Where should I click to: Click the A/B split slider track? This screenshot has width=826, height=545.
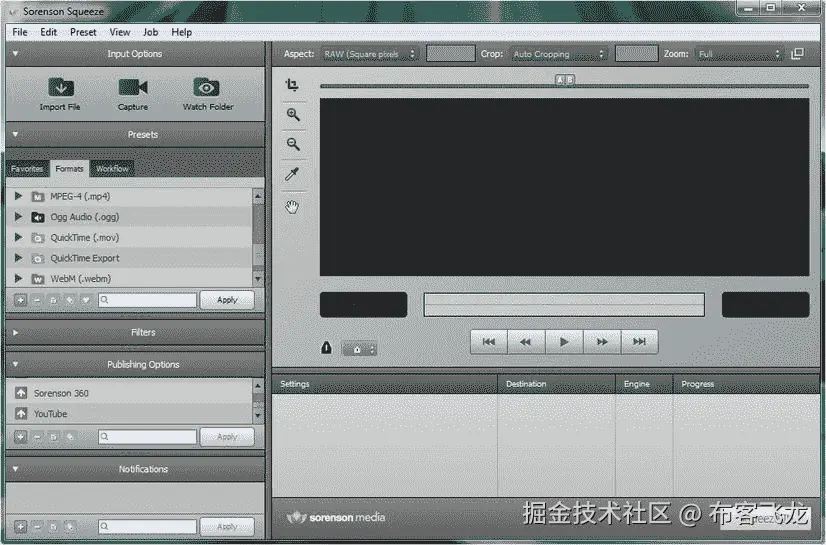[x=564, y=86]
